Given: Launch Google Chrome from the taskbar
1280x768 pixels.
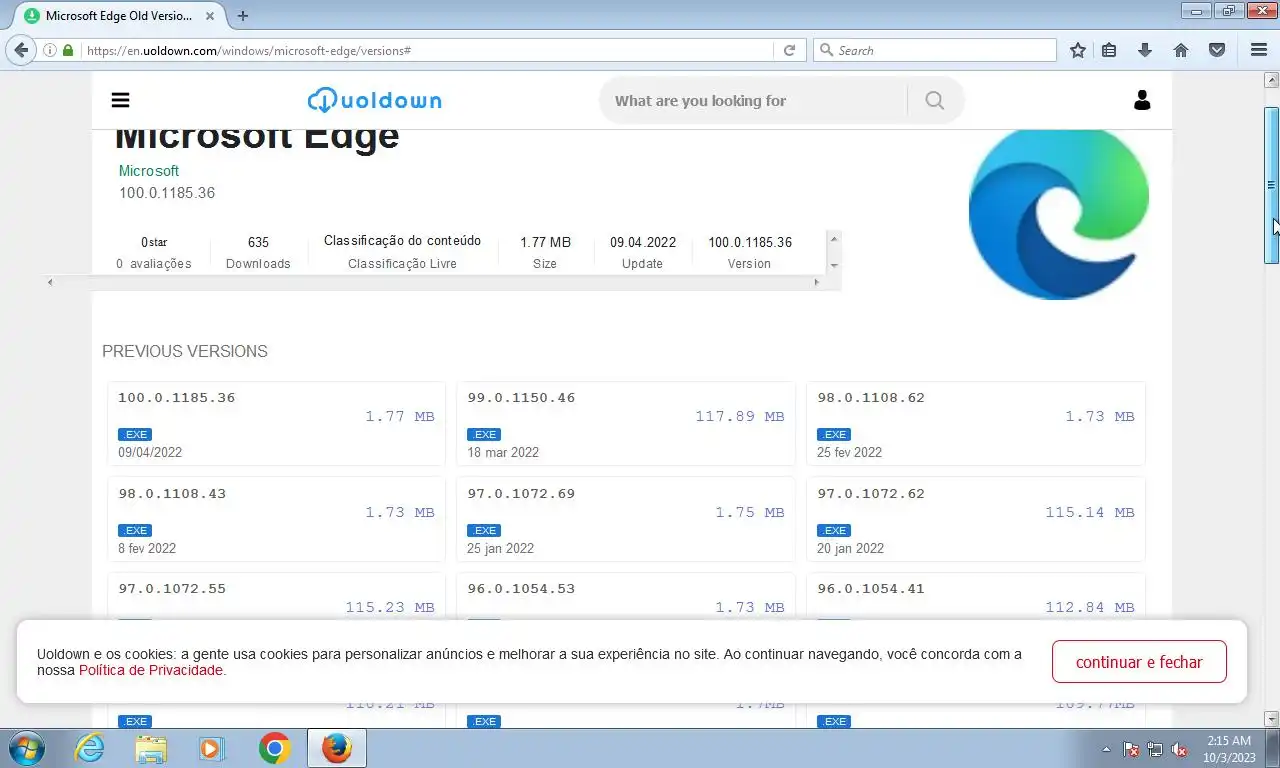Looking at the screenshot, I should 274,748.
